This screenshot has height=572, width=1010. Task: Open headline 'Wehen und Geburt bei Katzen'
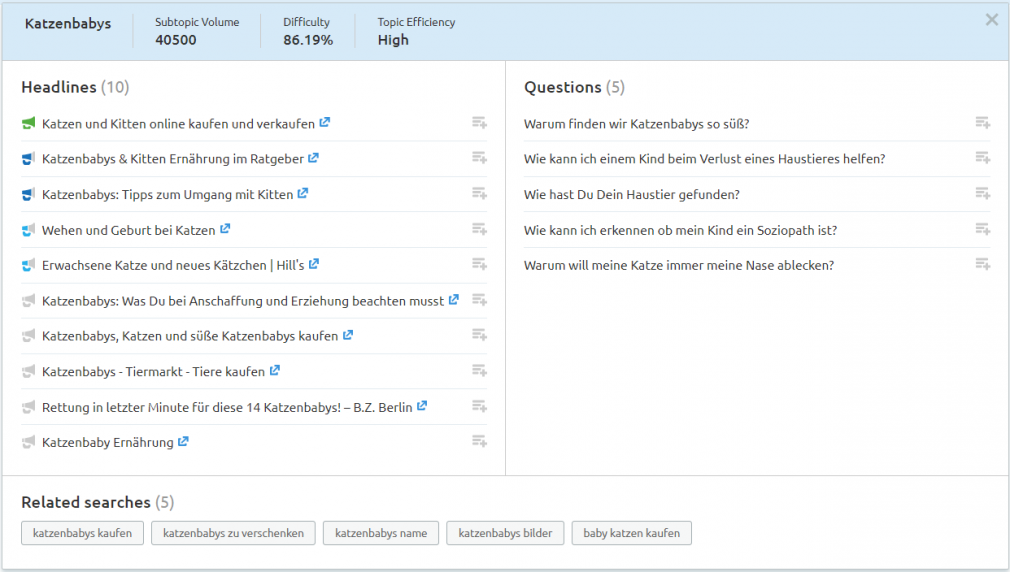[129, 230]
